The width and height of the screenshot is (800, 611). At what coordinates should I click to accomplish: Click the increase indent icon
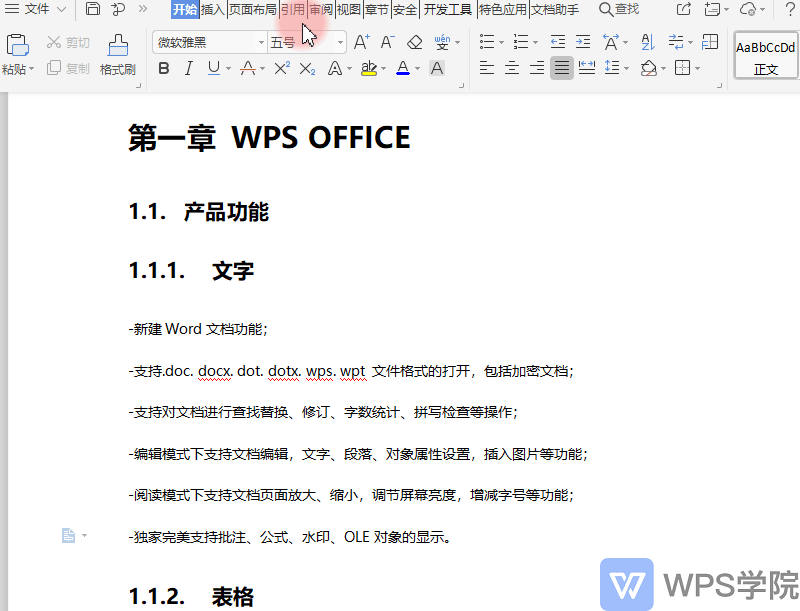click(x=583, y=42)
